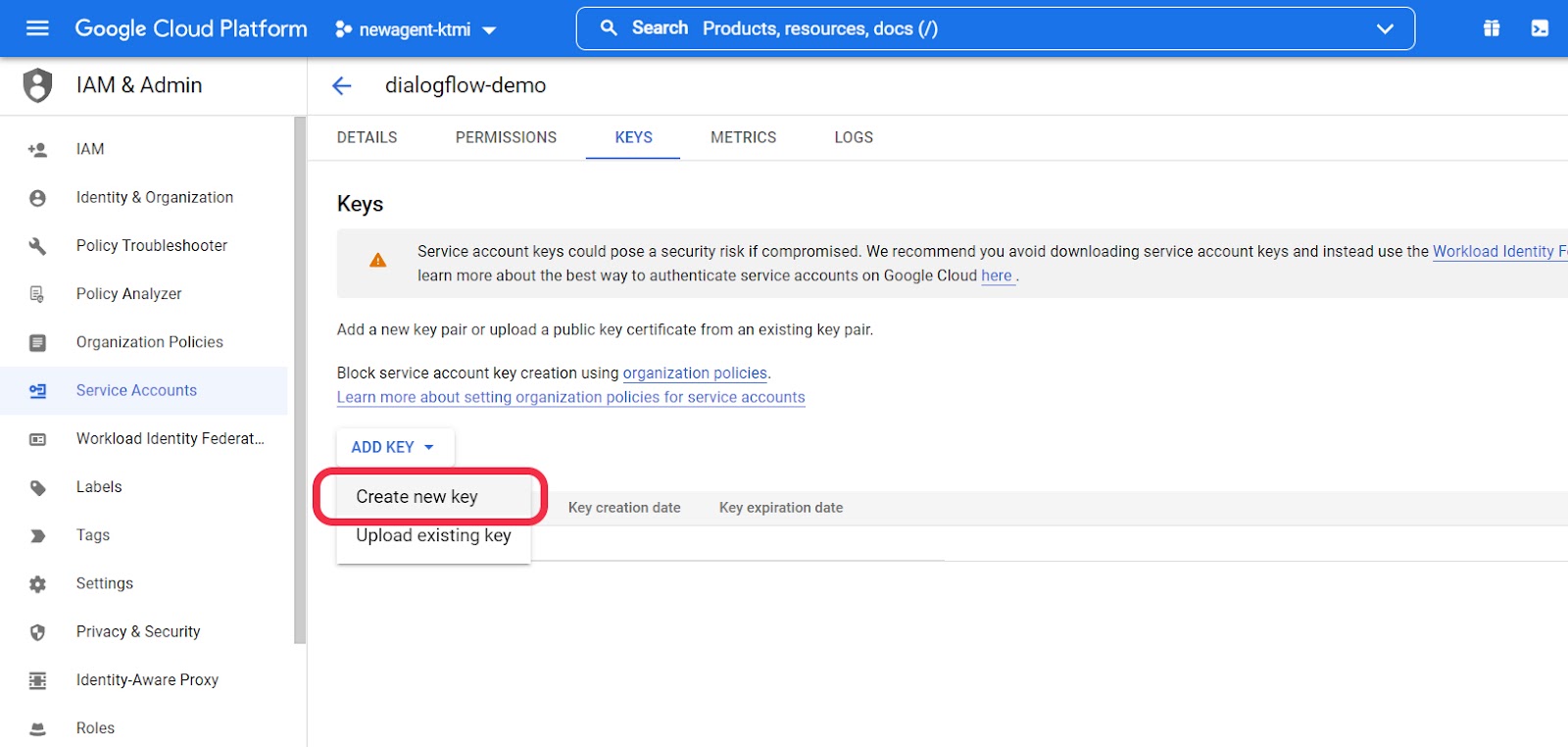Follow the 'here' authentication link

click(x=997, y=275)
